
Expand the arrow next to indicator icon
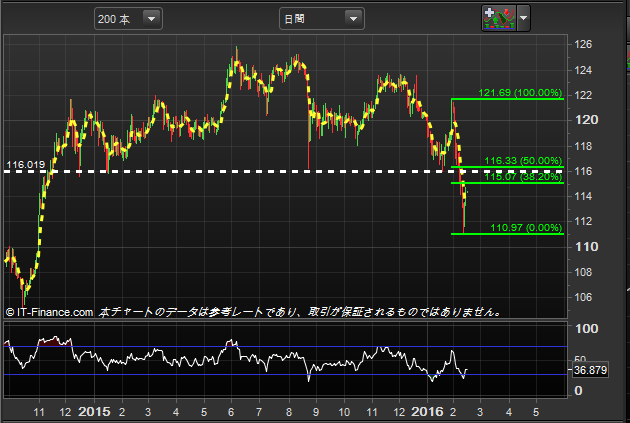(523, 18)
